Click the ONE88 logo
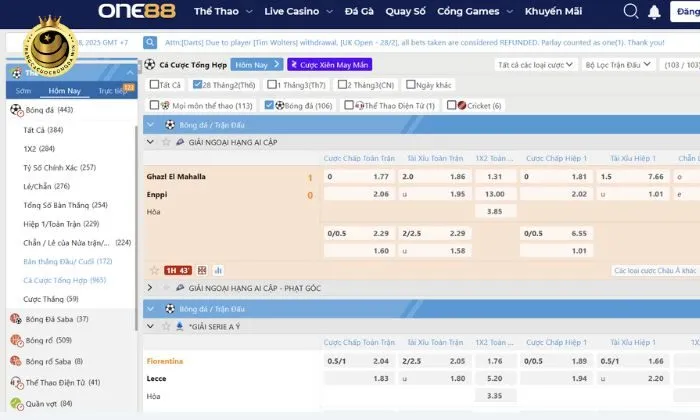Screen dimensions: 700x420 click(x=137, y=11)
